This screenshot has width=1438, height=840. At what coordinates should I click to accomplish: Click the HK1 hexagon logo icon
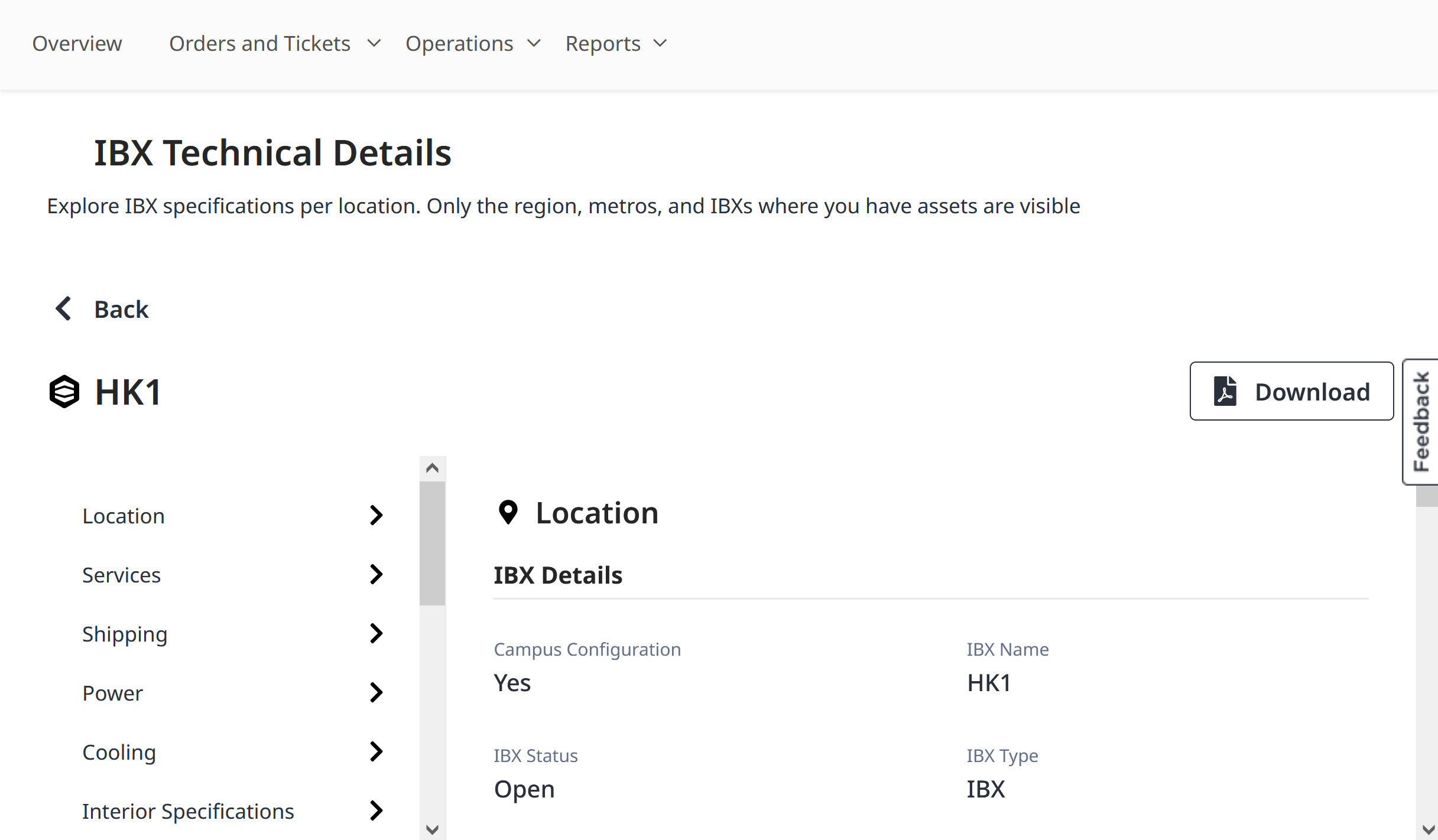[x=64, y=391]
